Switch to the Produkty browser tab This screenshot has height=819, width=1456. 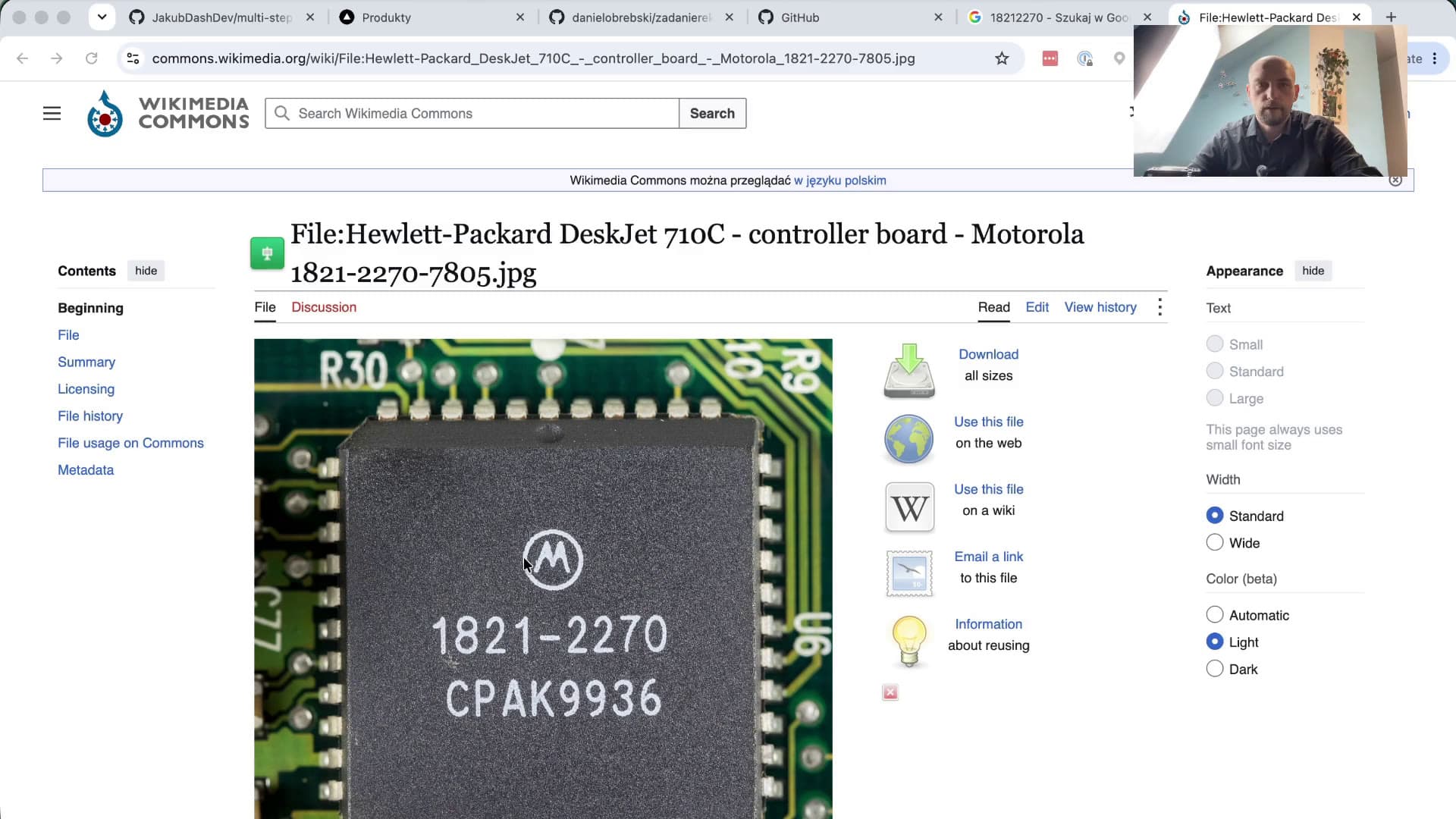coord(432,17)
